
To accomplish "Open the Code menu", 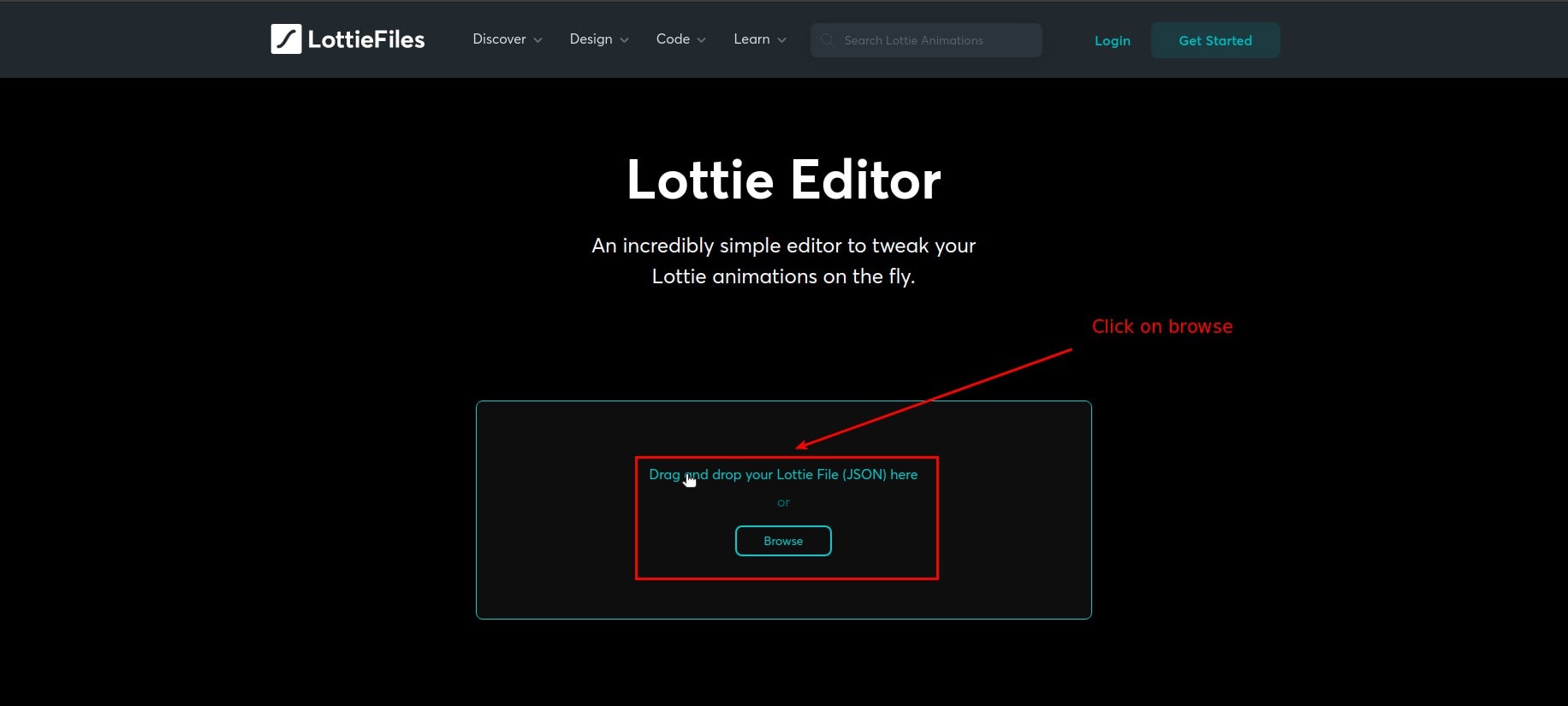I will (673, 39).
